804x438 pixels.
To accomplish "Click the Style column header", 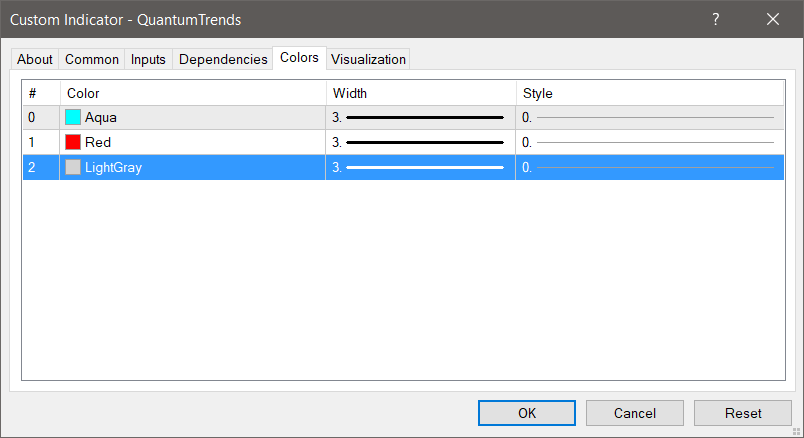I will pos(650,93).
